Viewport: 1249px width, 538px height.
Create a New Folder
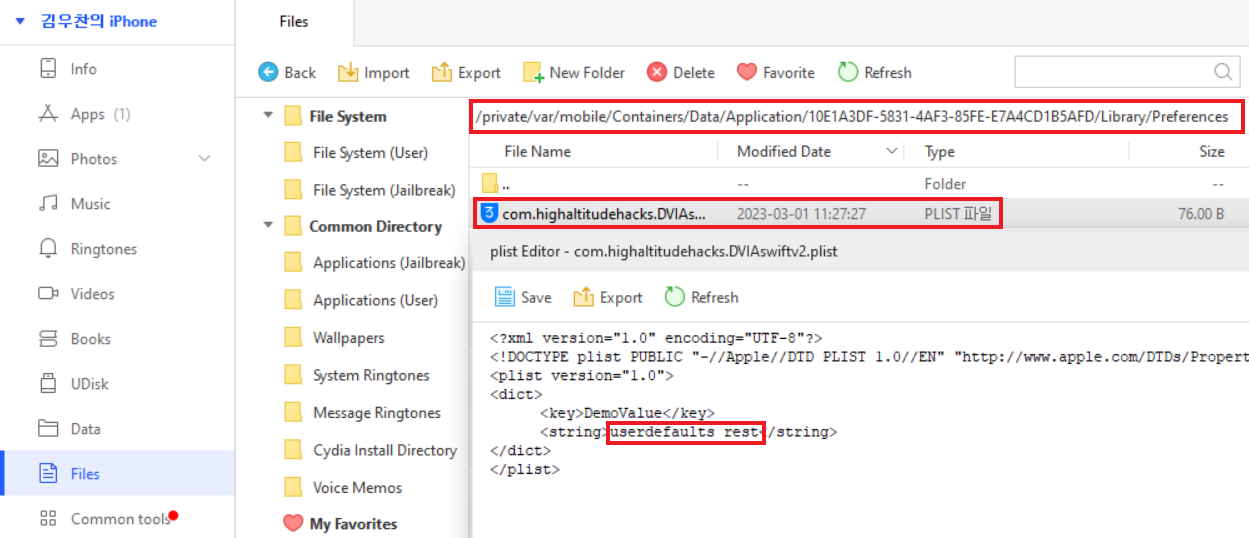pos(574,72)
